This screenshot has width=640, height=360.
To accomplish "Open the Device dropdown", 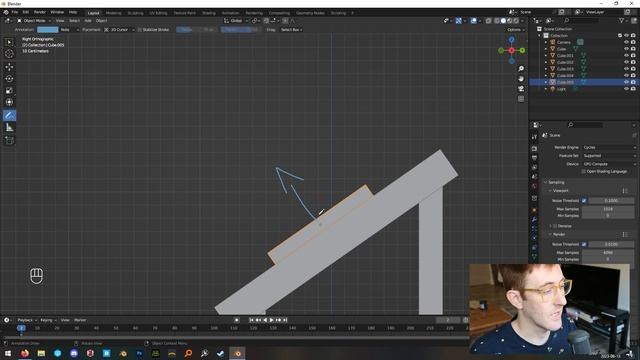I will 609,164.
